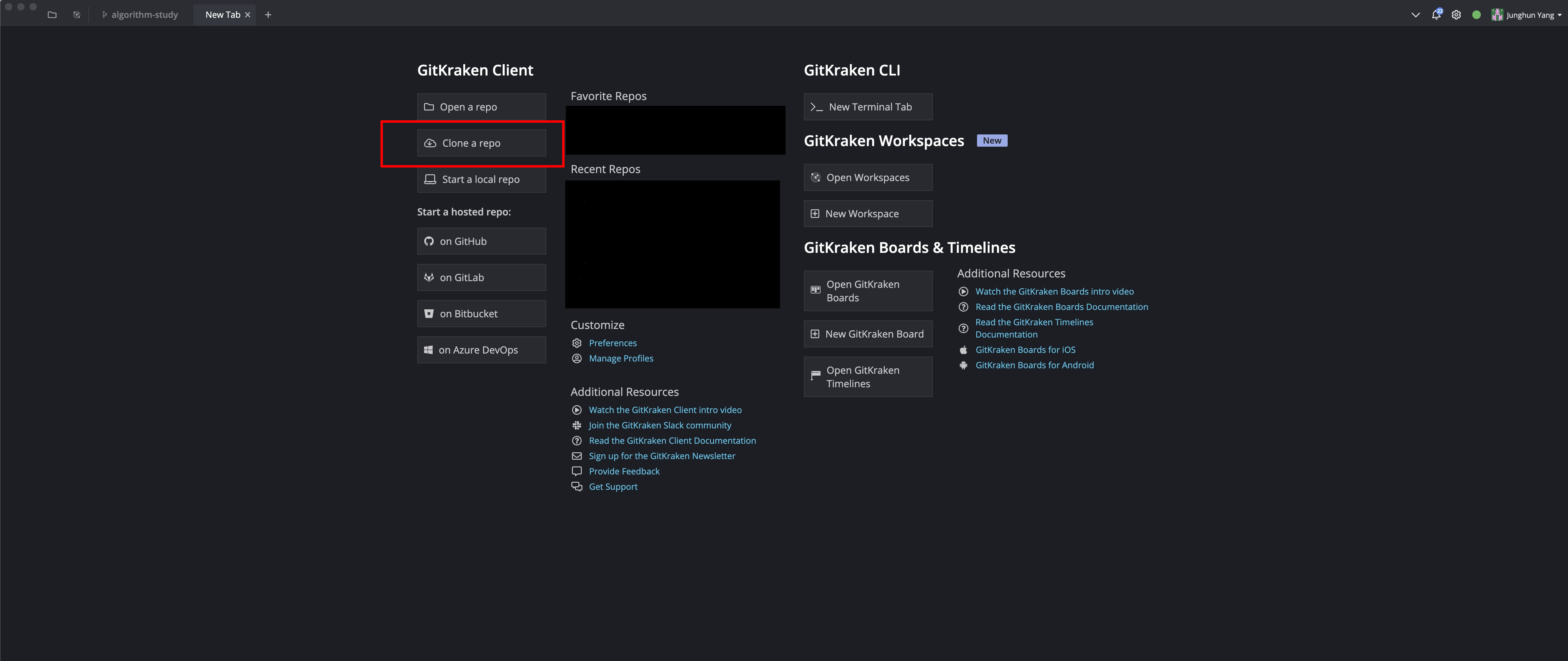Click Open a repo button

tap(481, 106)
